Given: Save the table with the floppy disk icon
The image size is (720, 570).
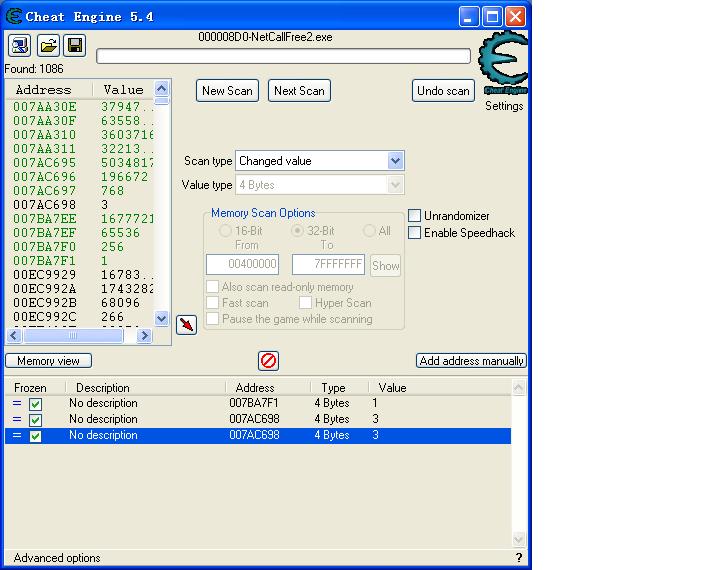Looking at the screenshot, I should 74,45.
